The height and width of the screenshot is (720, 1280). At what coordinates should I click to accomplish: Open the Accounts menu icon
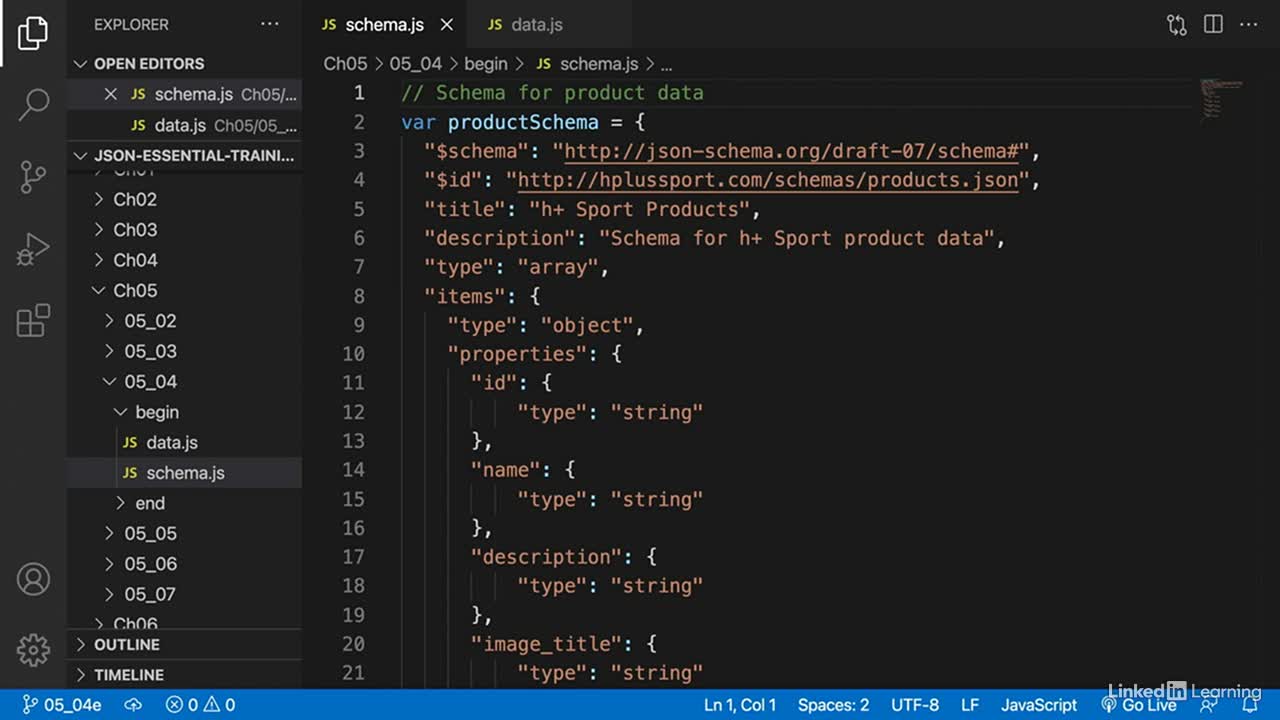33,579
